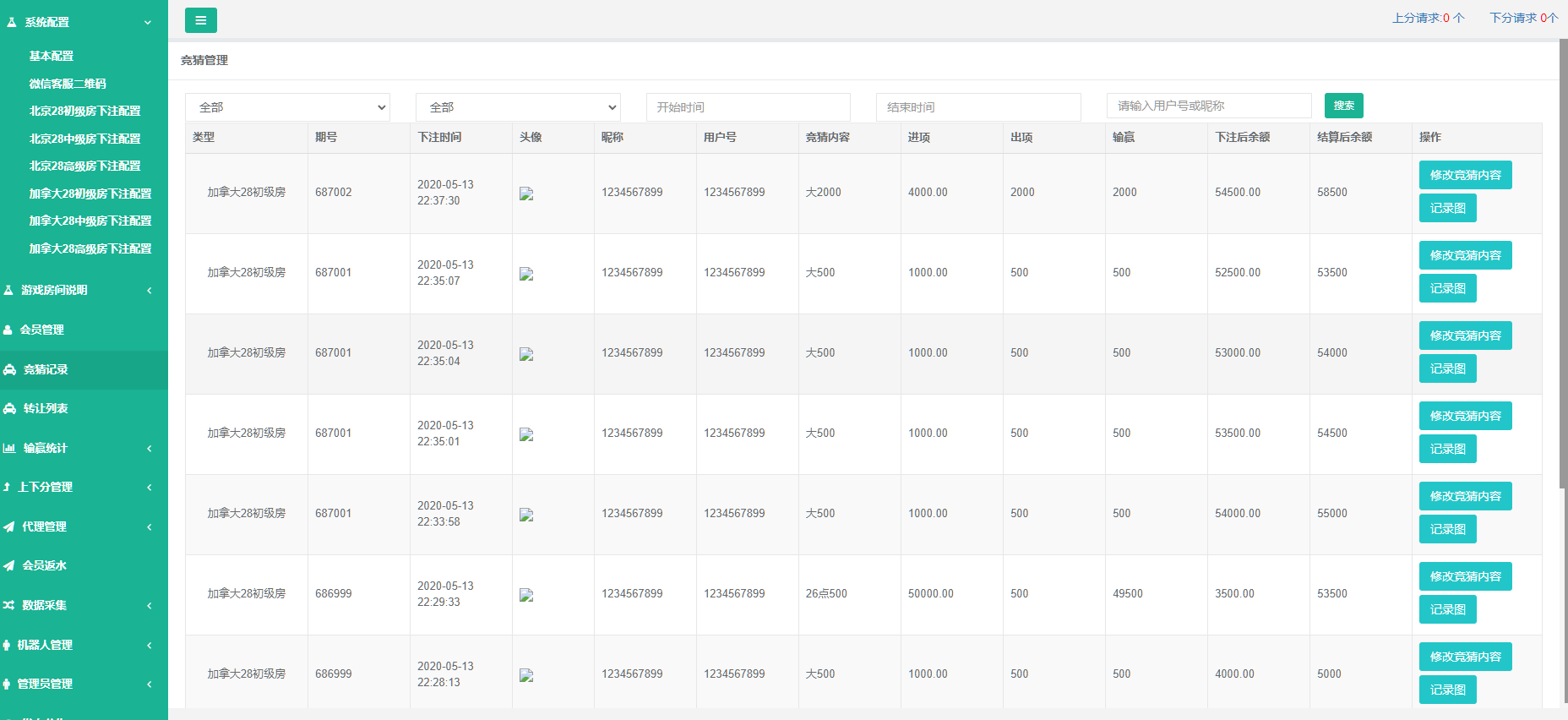Viewport: 1568px width, 720px height.
Task: Expand 输赢统计 submenu arrow
Action: click(x=150, y=448)
